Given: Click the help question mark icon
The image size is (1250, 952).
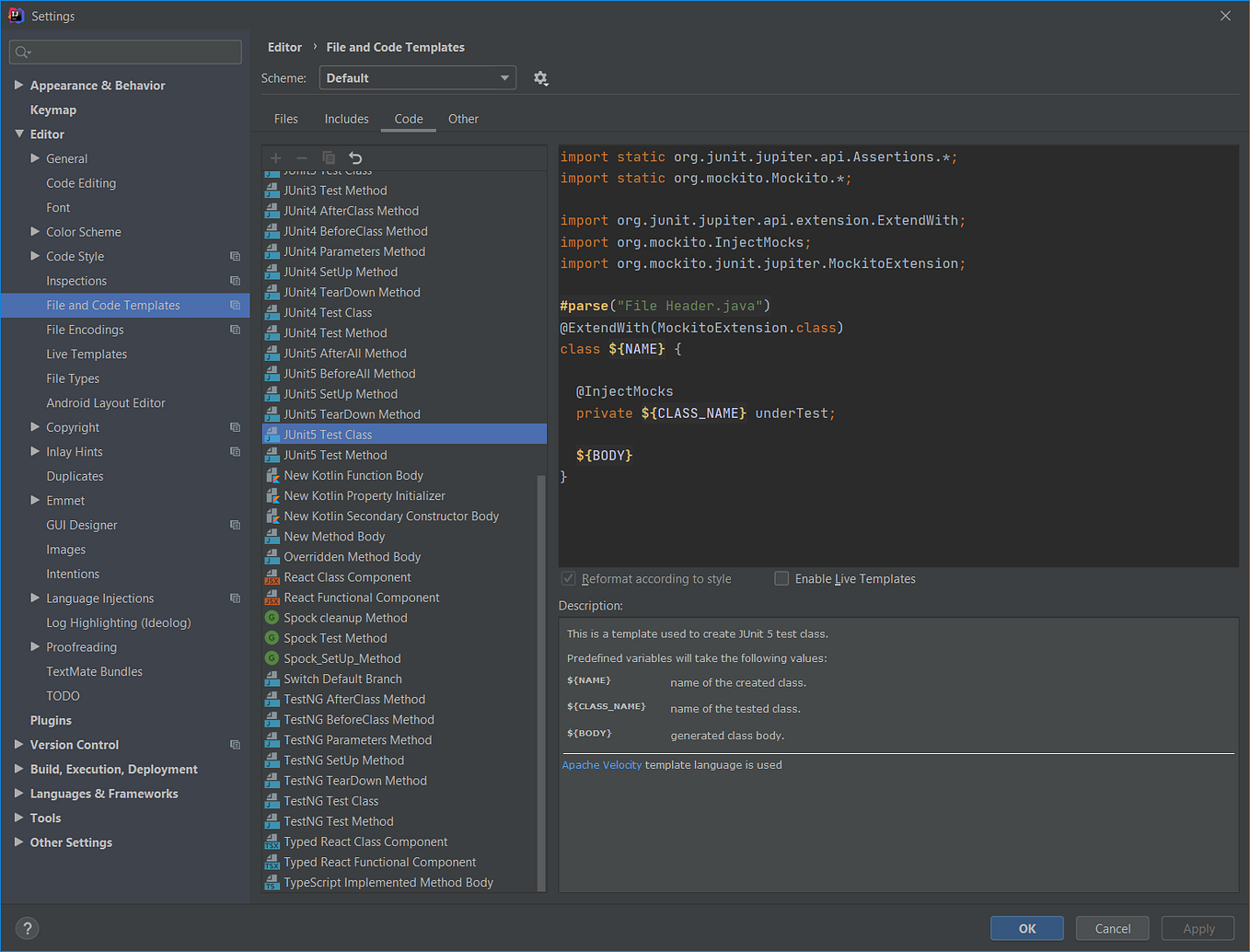Looking at the screenshot, I should tap(27, 928).
